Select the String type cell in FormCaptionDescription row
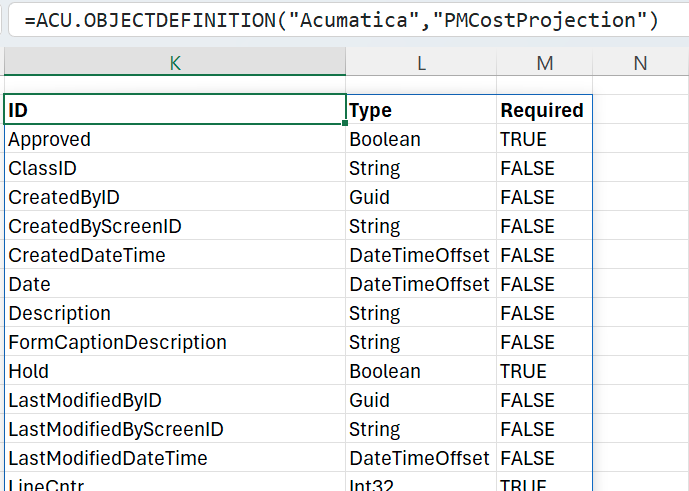 tap(421, 342)
